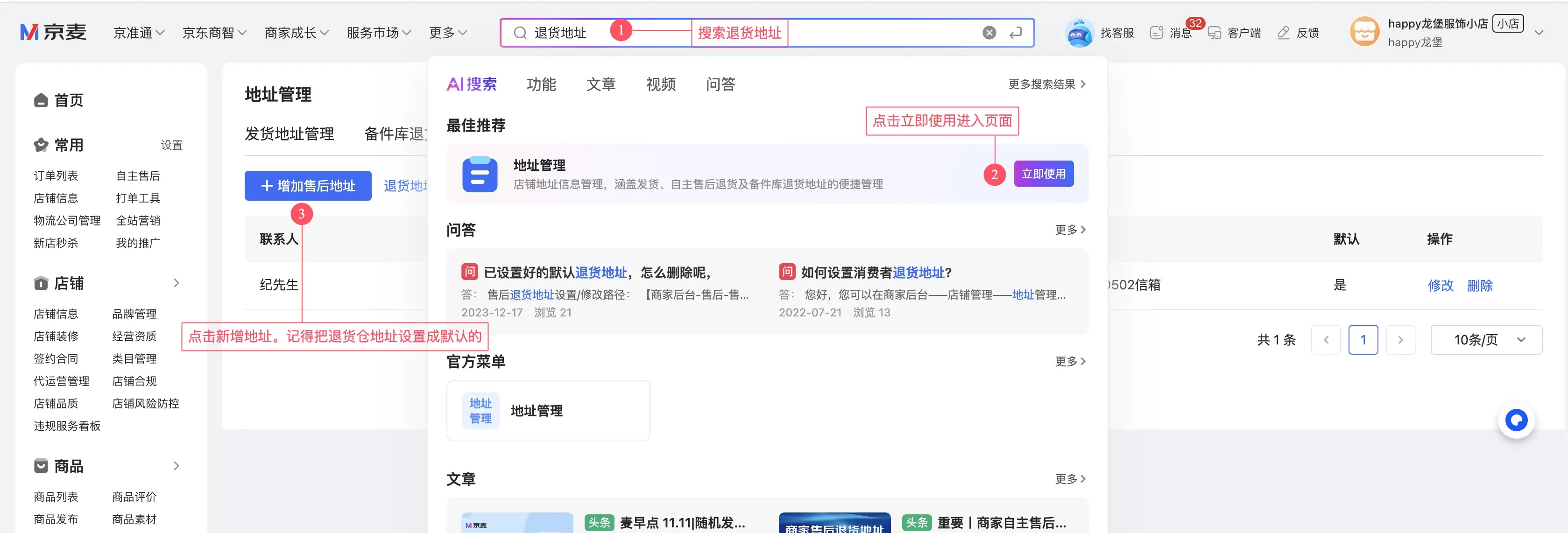Click 增加售后地址 button

pos(308,186)
